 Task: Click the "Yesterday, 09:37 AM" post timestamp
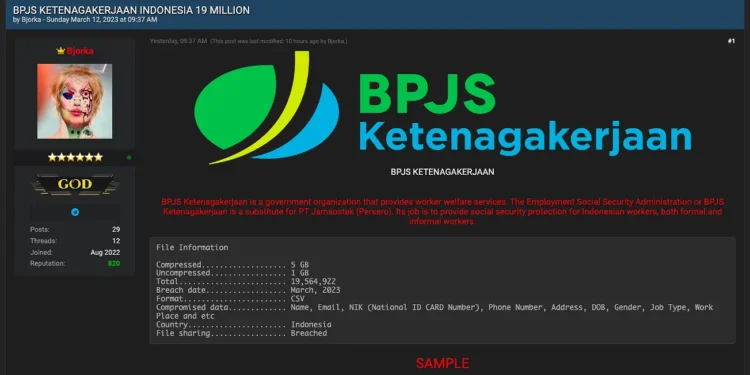click(178, 41)
